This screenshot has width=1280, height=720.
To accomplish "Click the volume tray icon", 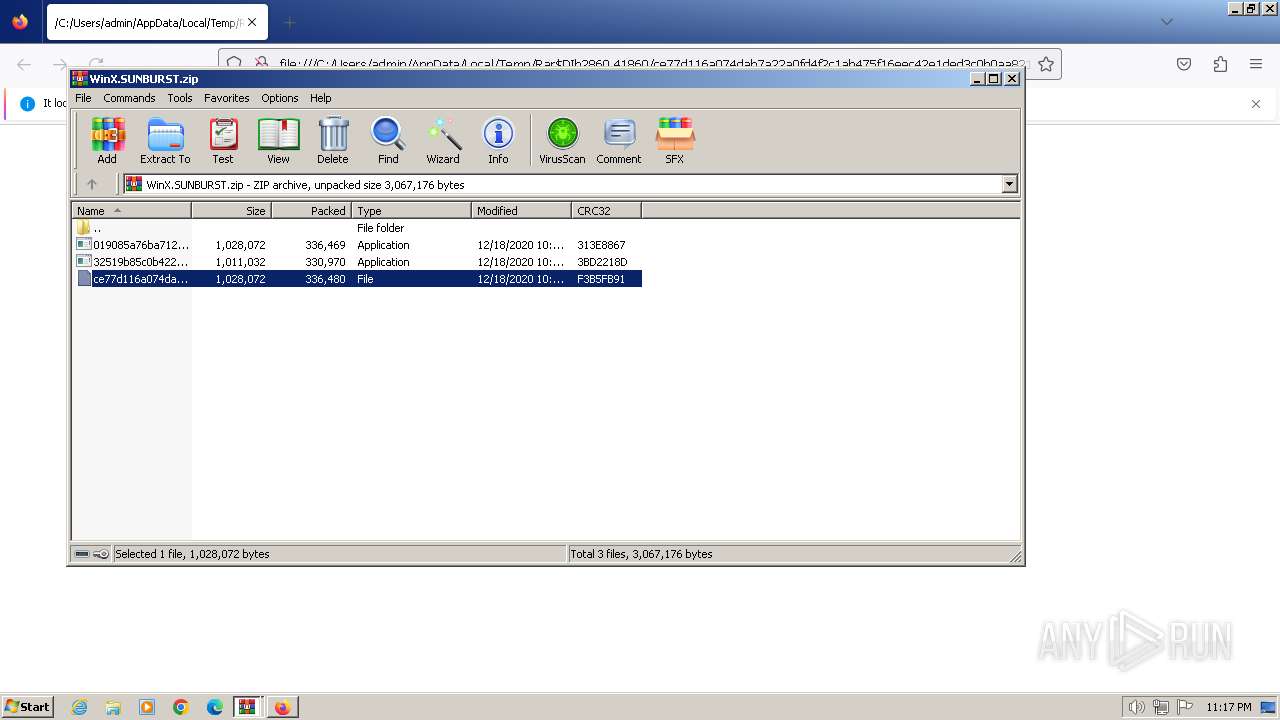I will coord(1137,707).
